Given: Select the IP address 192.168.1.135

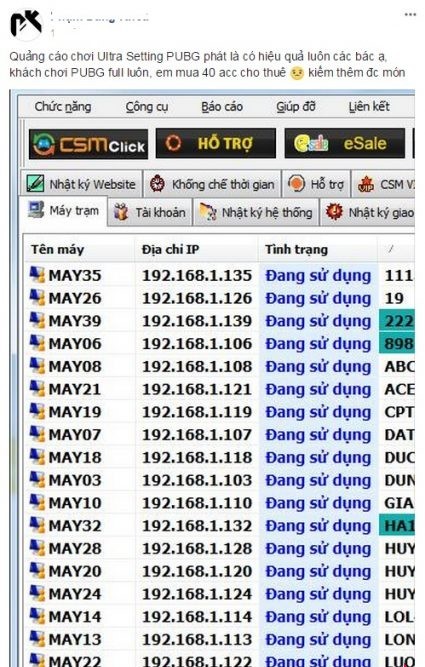Looking at the screenshot, I should [197, 276].
